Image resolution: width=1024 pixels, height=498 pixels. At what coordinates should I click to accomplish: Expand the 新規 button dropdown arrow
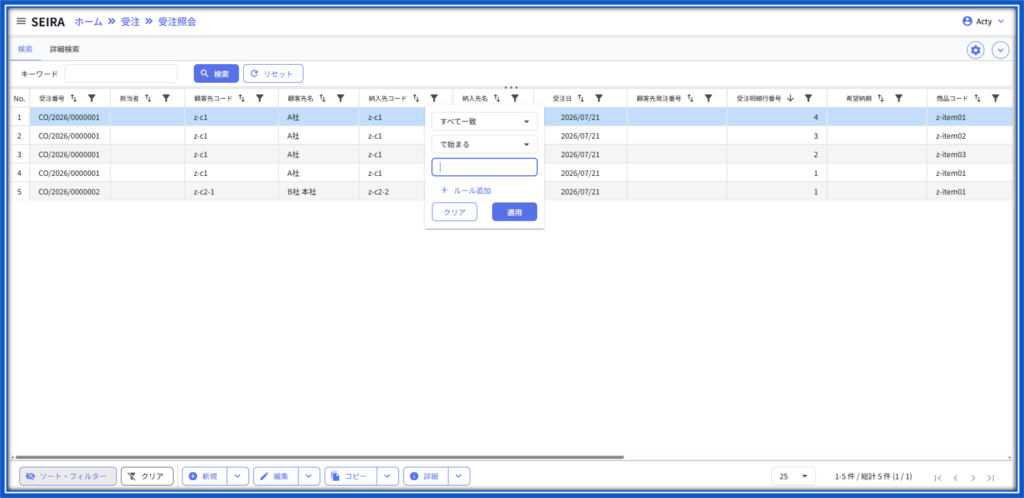pos(238,476)
